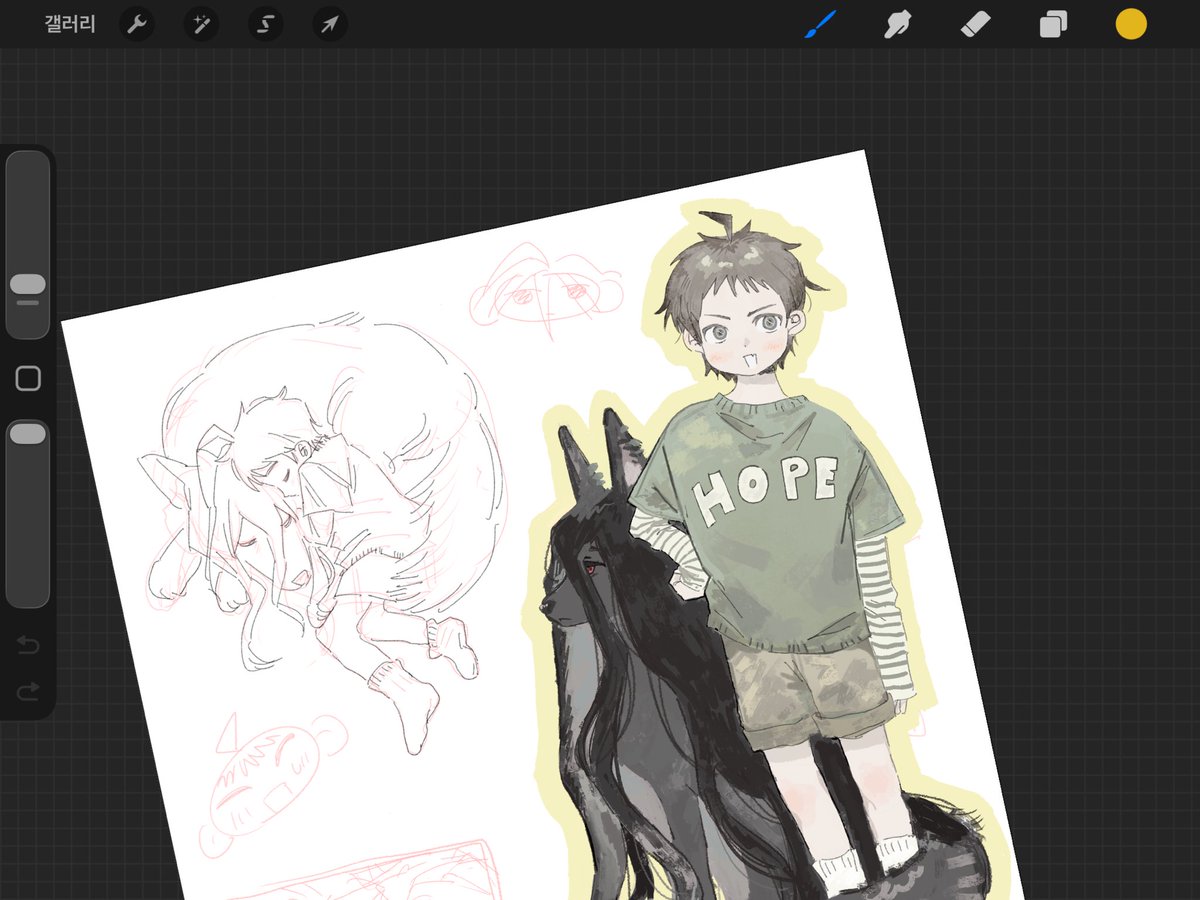The width and height of the screenshot is (1200, 900).
Task: Undo the last stroke with sidebar arrow
Action: (28, 646)
